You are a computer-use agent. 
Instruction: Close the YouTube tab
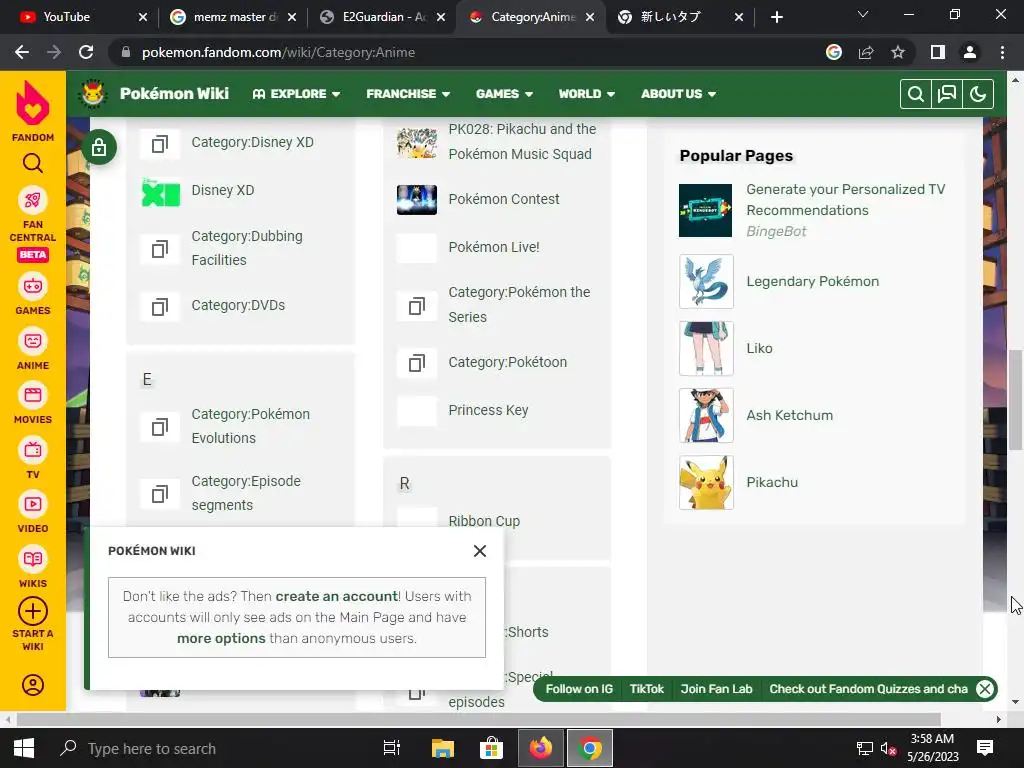143,18
